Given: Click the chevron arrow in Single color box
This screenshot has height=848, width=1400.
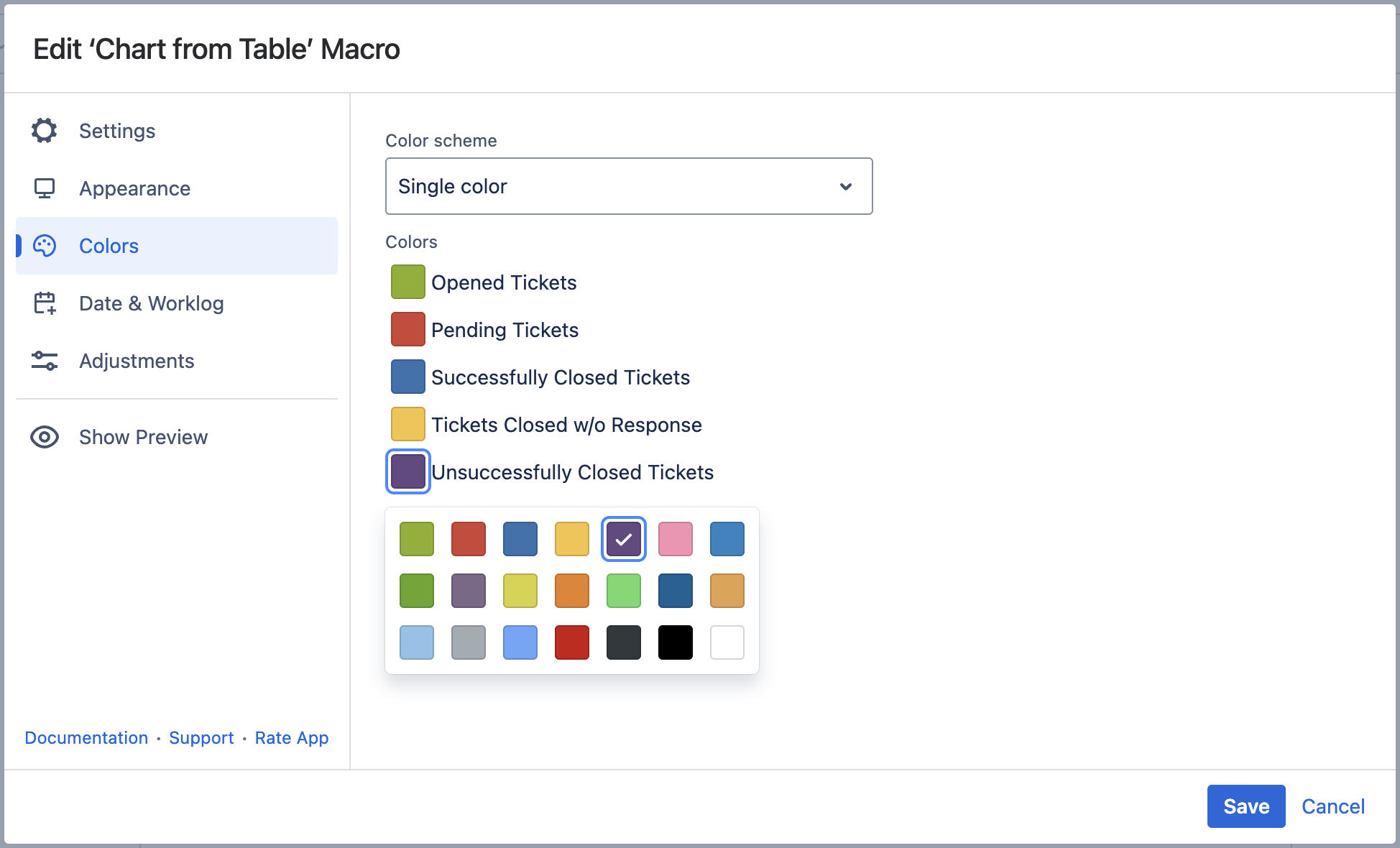Looking at the screenshot, I should (845, 186).
